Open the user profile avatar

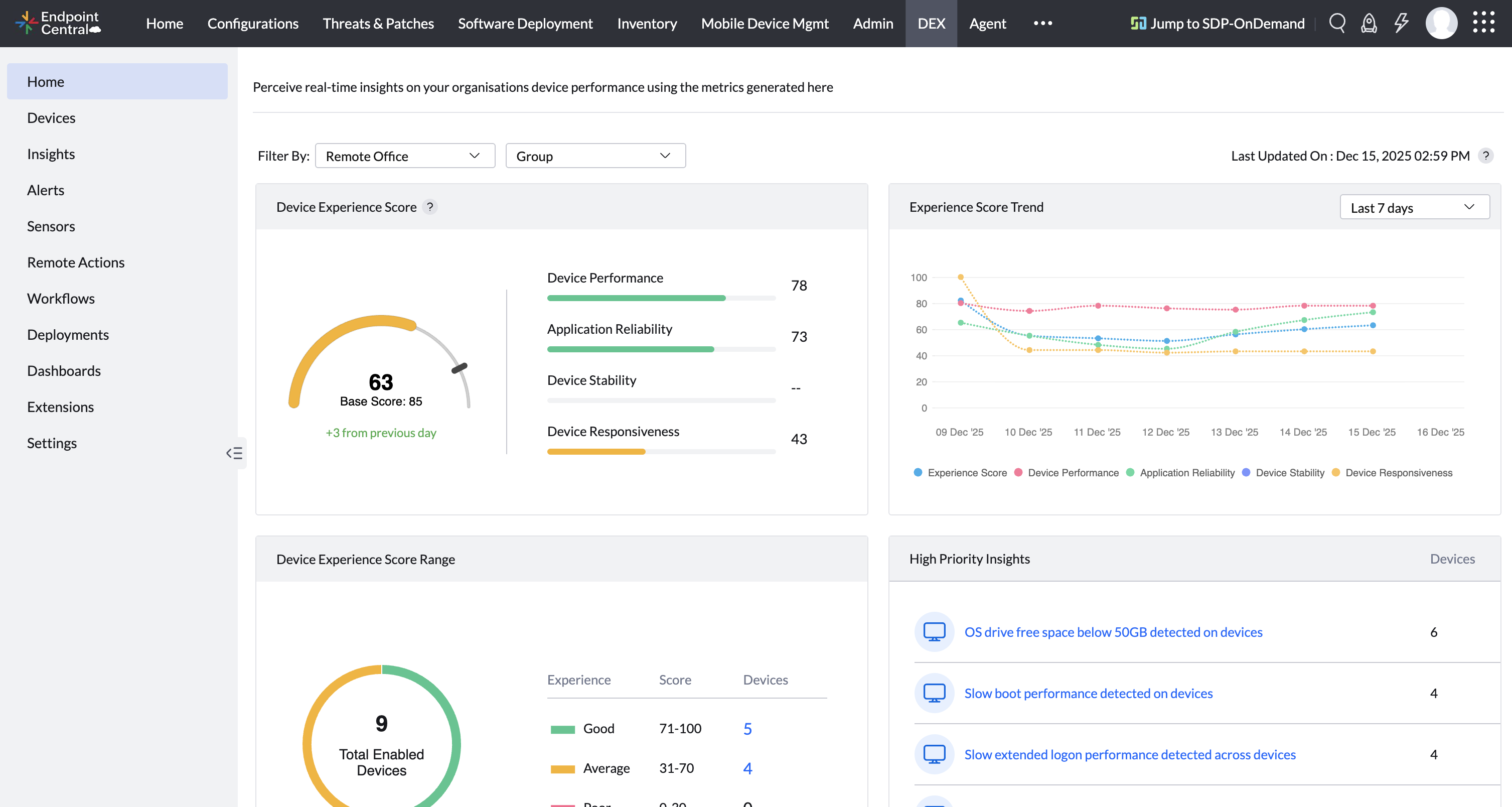click(x=1441, y=24)
